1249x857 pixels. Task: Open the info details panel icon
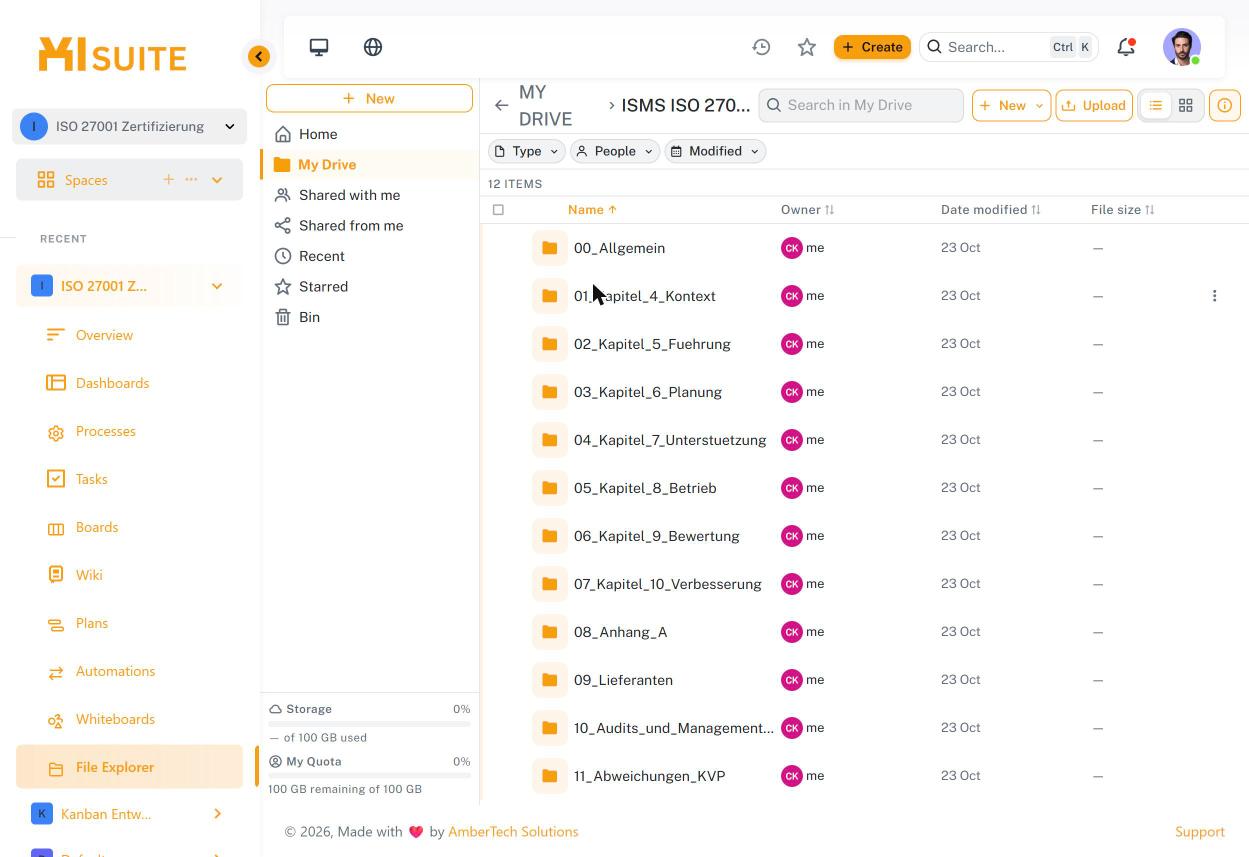click(x=1225, y=105)
